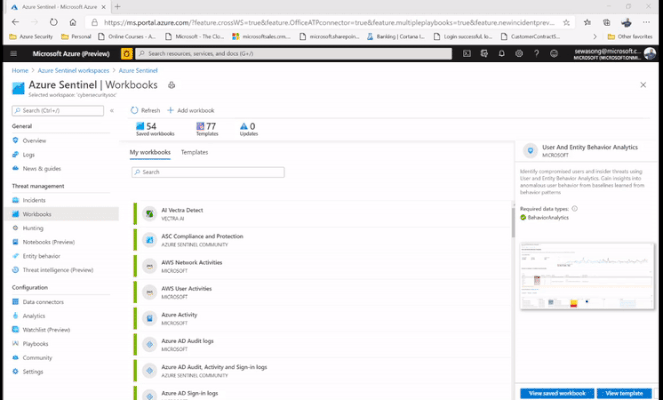
Task: Open Threat intelligence (Preview)
Action: point(60,270)
